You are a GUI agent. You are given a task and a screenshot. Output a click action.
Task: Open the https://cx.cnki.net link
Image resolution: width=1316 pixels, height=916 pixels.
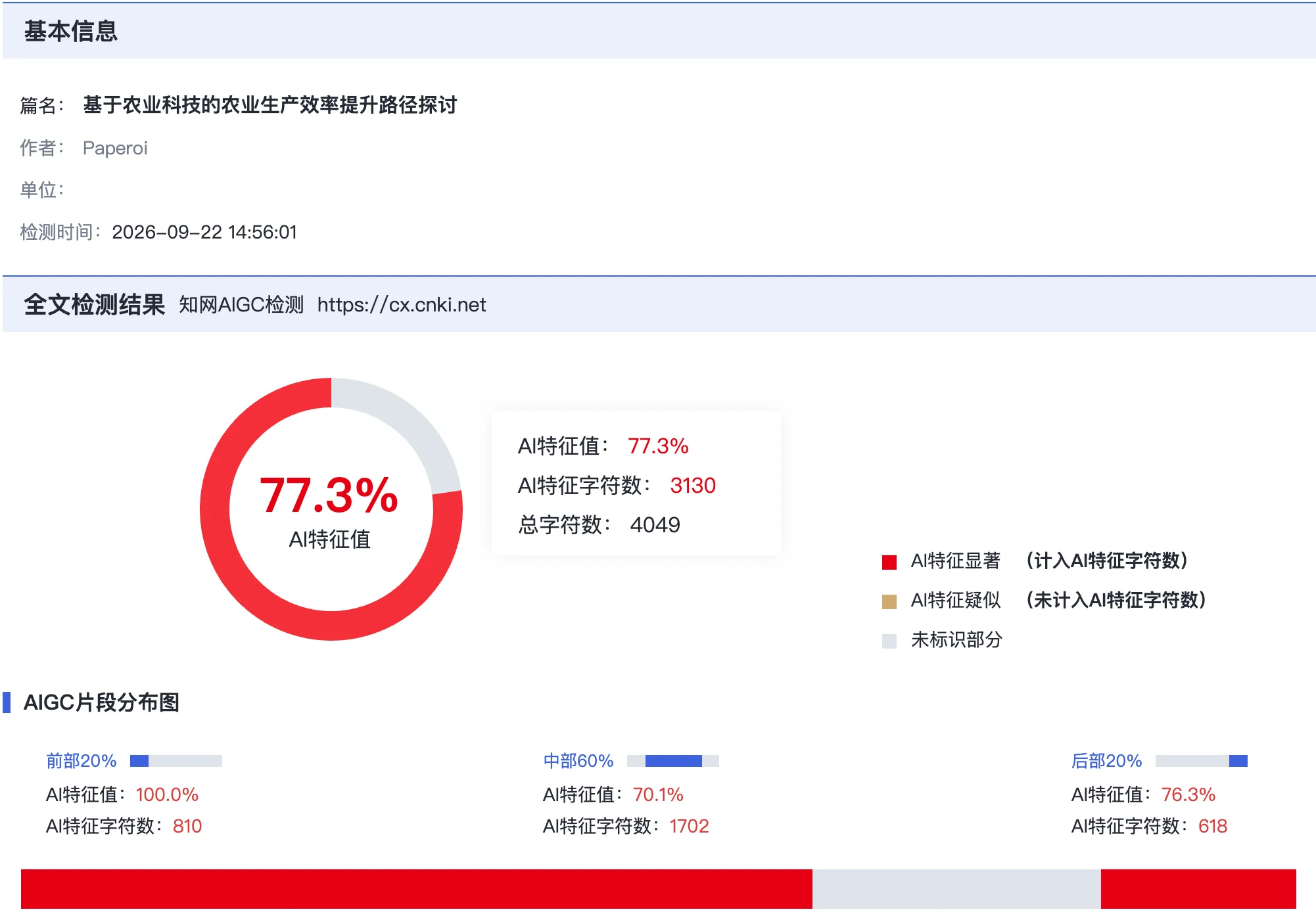(x=402, y=305)
